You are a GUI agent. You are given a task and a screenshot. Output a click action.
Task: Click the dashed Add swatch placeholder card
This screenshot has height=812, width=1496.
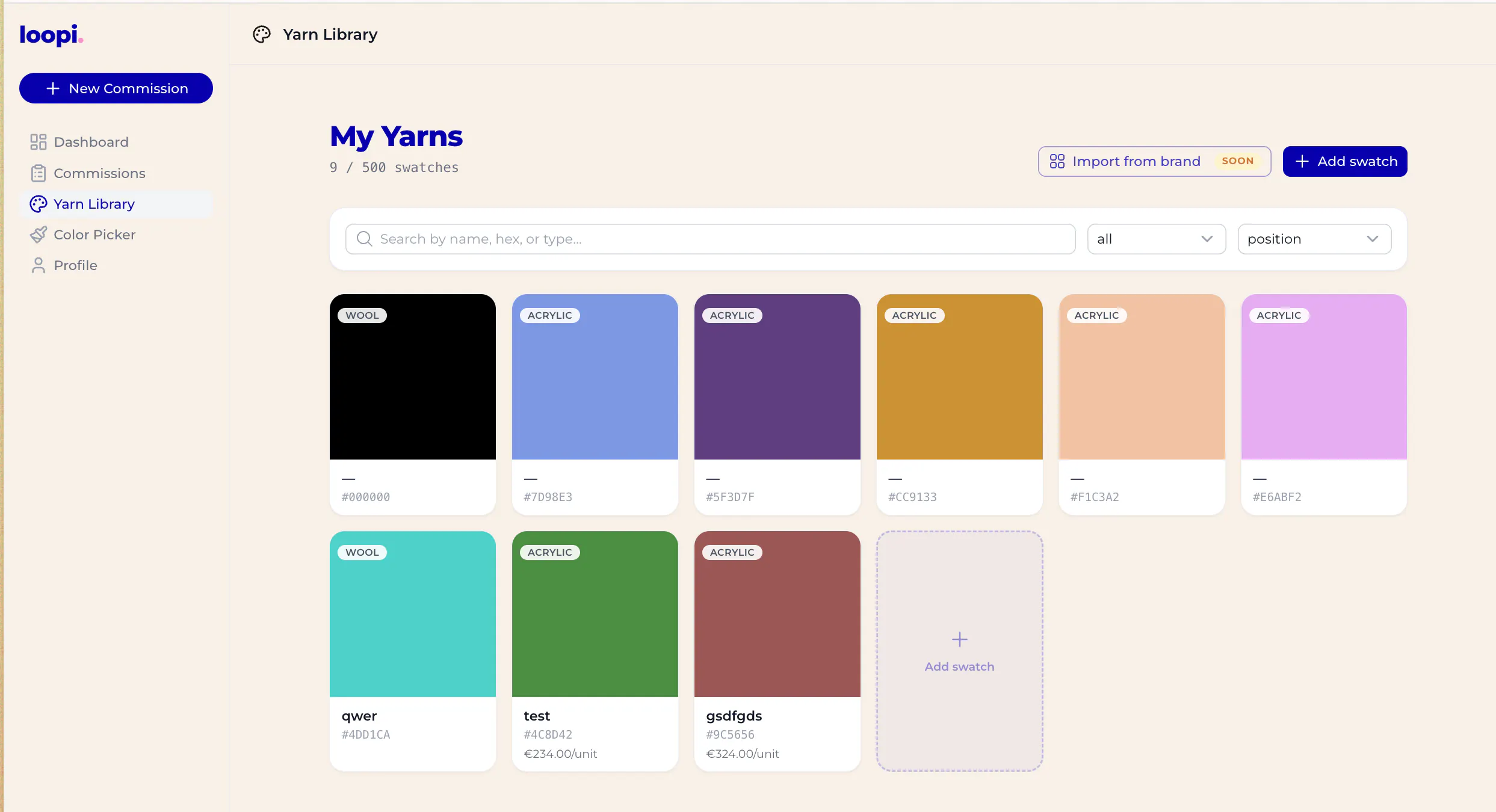click(960, 651)
